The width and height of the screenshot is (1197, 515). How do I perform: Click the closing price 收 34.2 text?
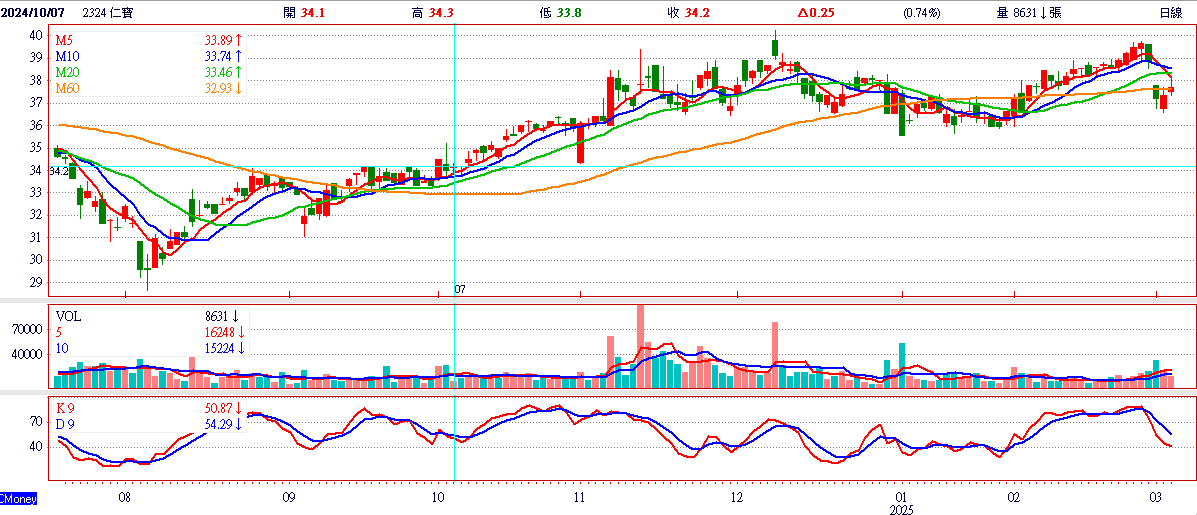point(688,12)
